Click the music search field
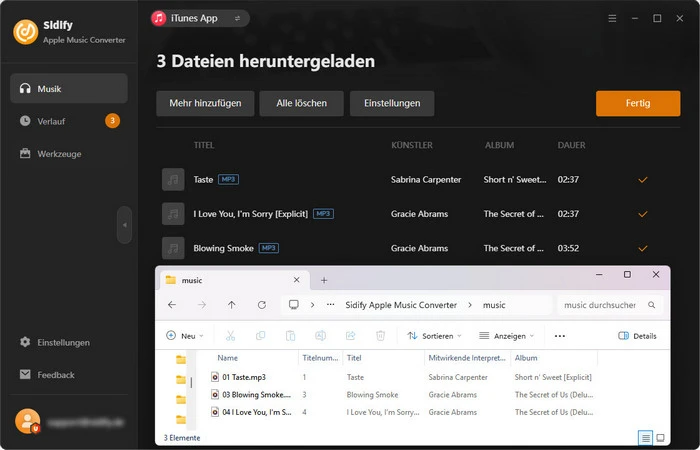 click(610, 305)
